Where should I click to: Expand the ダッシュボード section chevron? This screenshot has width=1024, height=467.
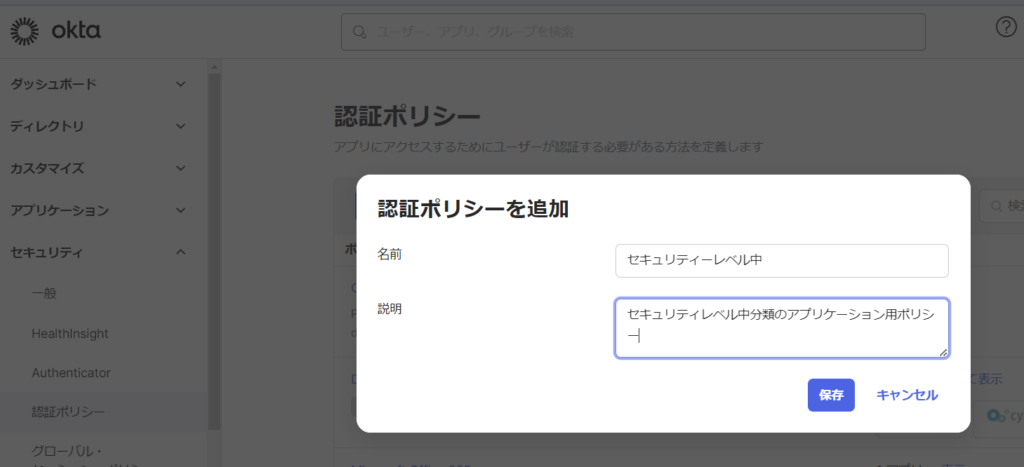(181, 84)
